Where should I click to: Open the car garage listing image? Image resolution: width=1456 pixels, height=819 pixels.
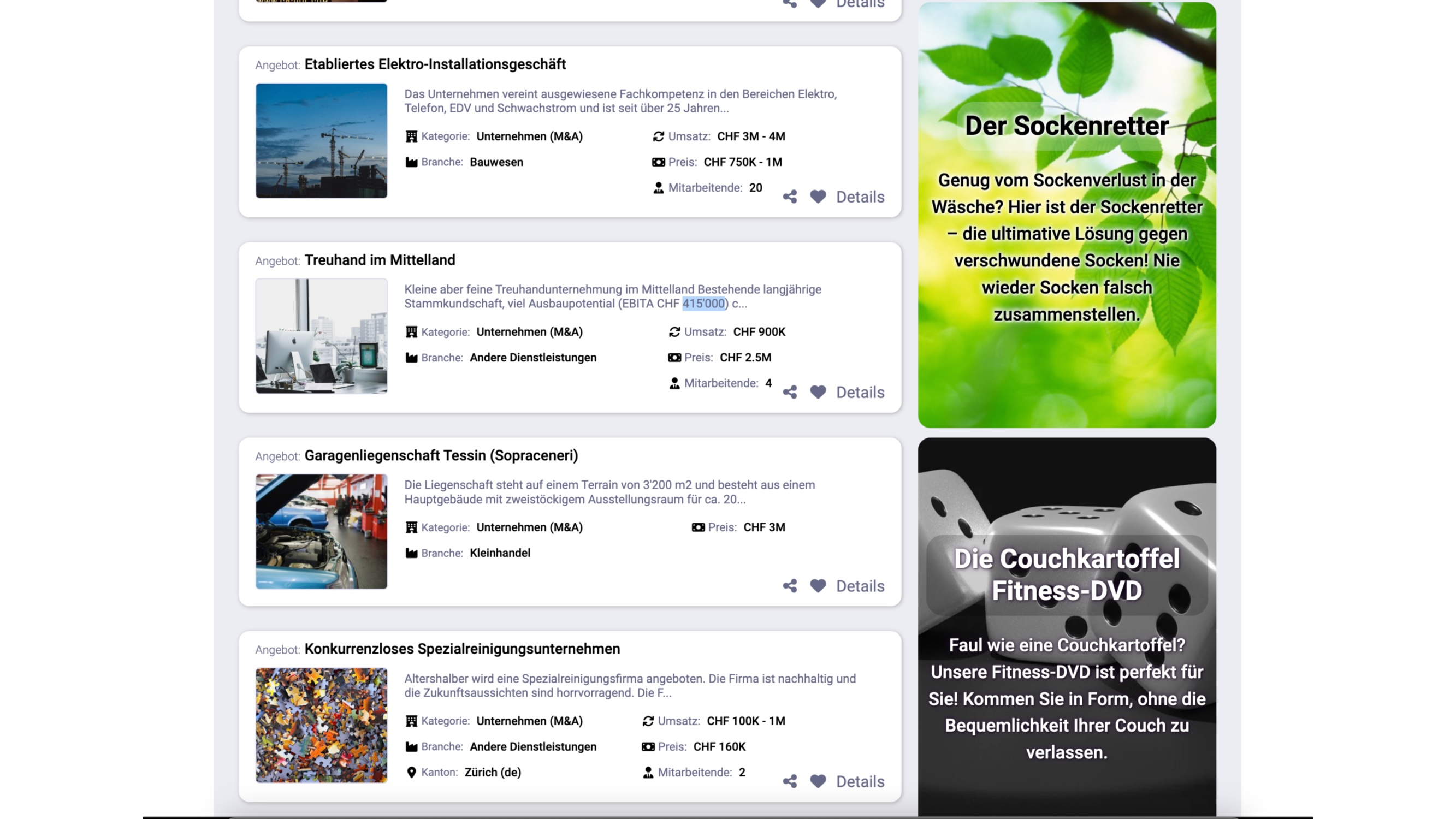321,531
